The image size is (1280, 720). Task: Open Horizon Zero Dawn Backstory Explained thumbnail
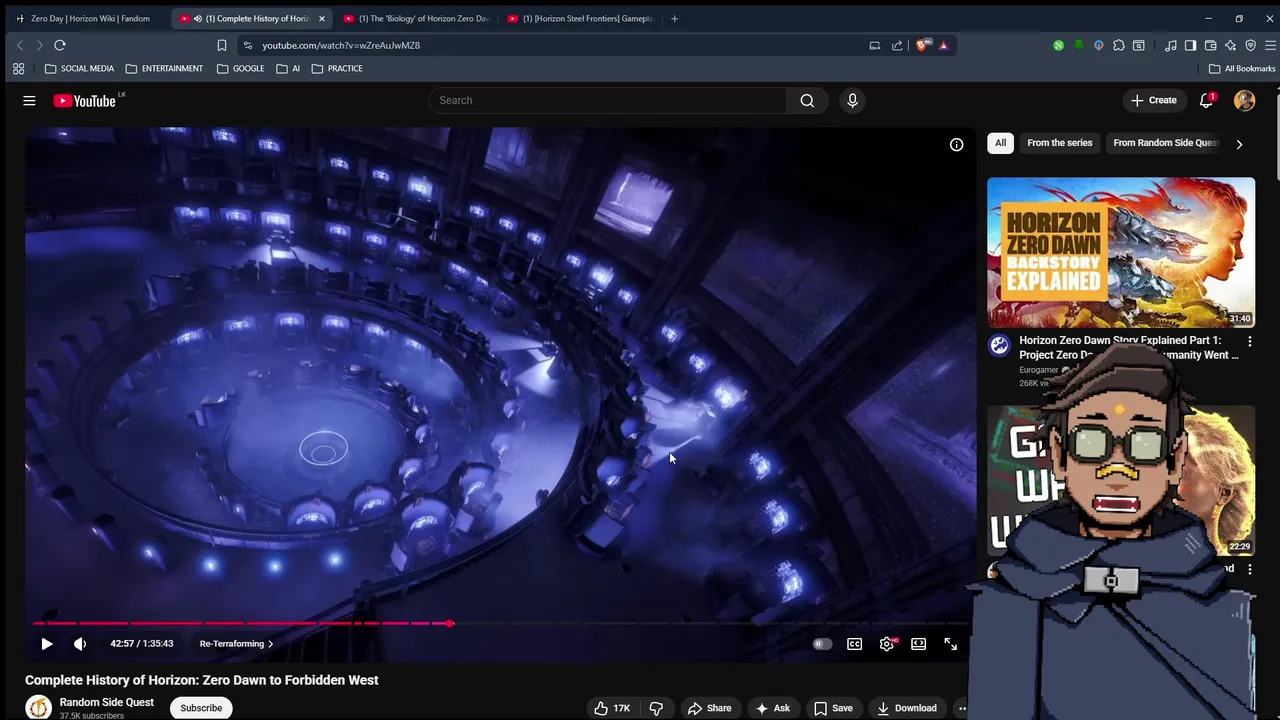pyautogui.click(x=1121, y=253)
